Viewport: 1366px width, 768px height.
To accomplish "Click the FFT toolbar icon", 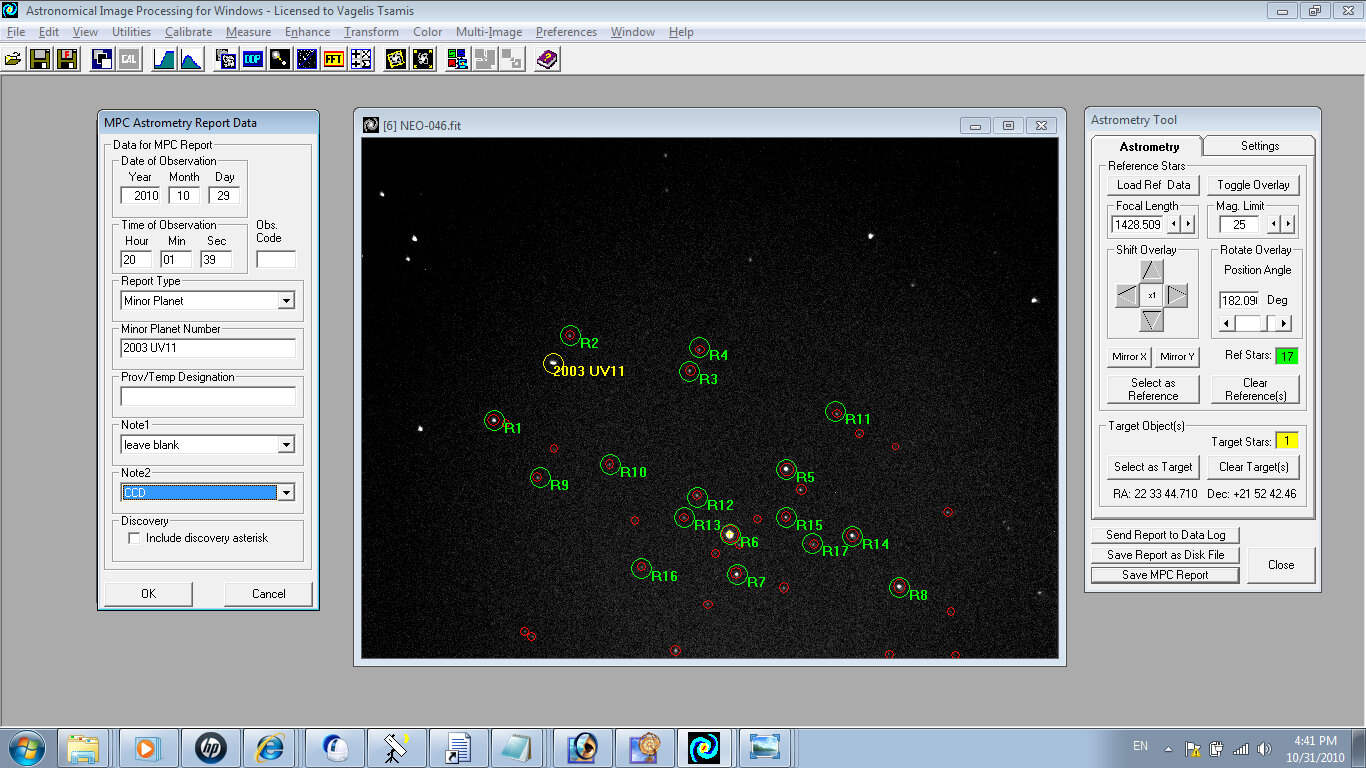I will pyautogui.click(x=334, y=59).
